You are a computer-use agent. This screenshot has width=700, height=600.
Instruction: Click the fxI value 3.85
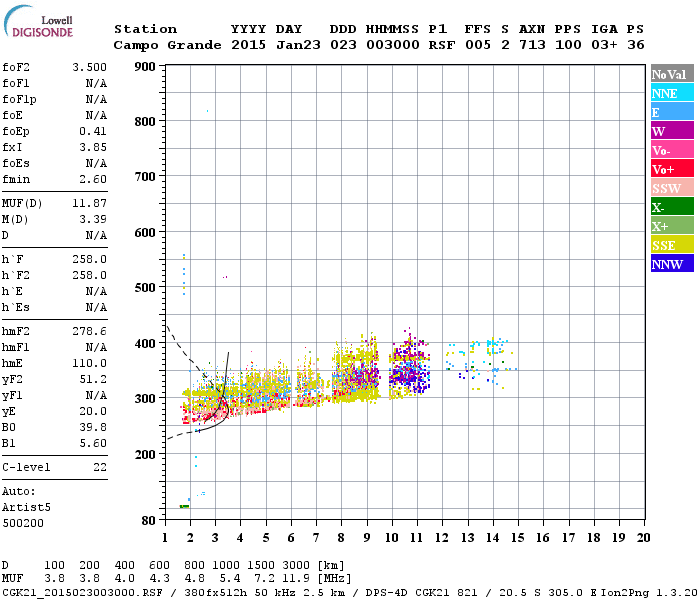(x=93, y=147)
